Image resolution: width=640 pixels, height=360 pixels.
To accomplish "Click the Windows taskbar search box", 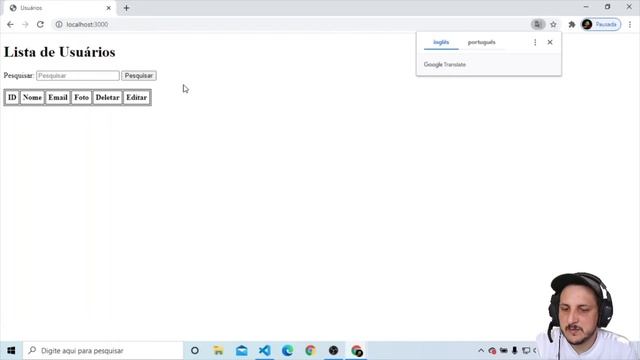I will (x=103, y=351).
